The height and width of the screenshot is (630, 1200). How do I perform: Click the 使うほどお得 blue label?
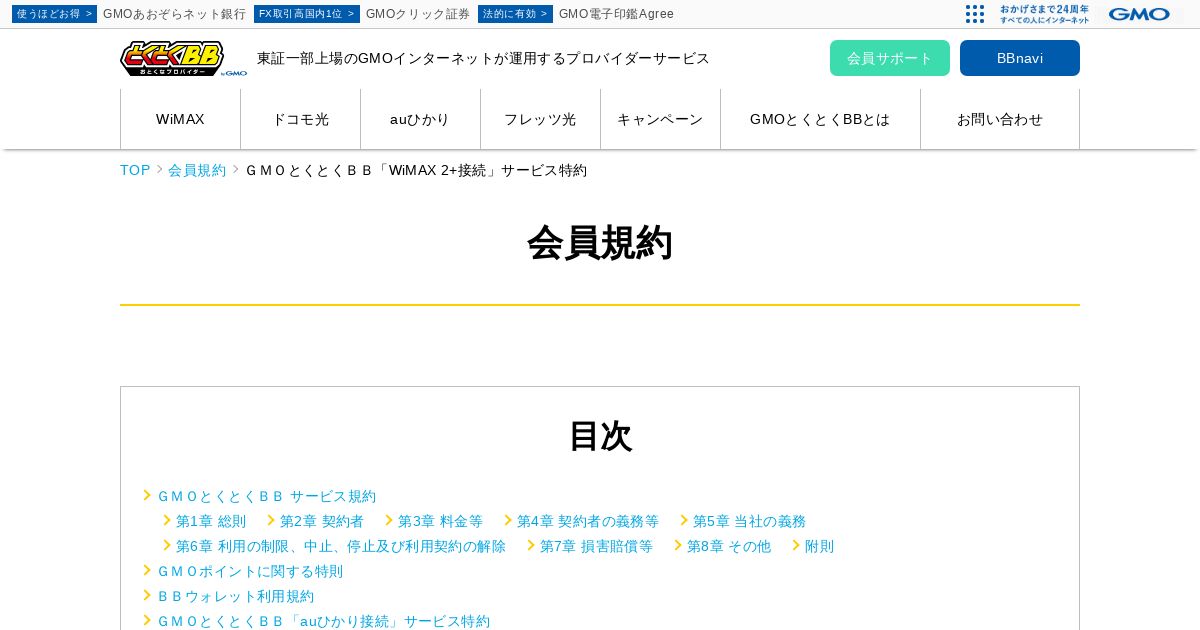tap(54, 14)
